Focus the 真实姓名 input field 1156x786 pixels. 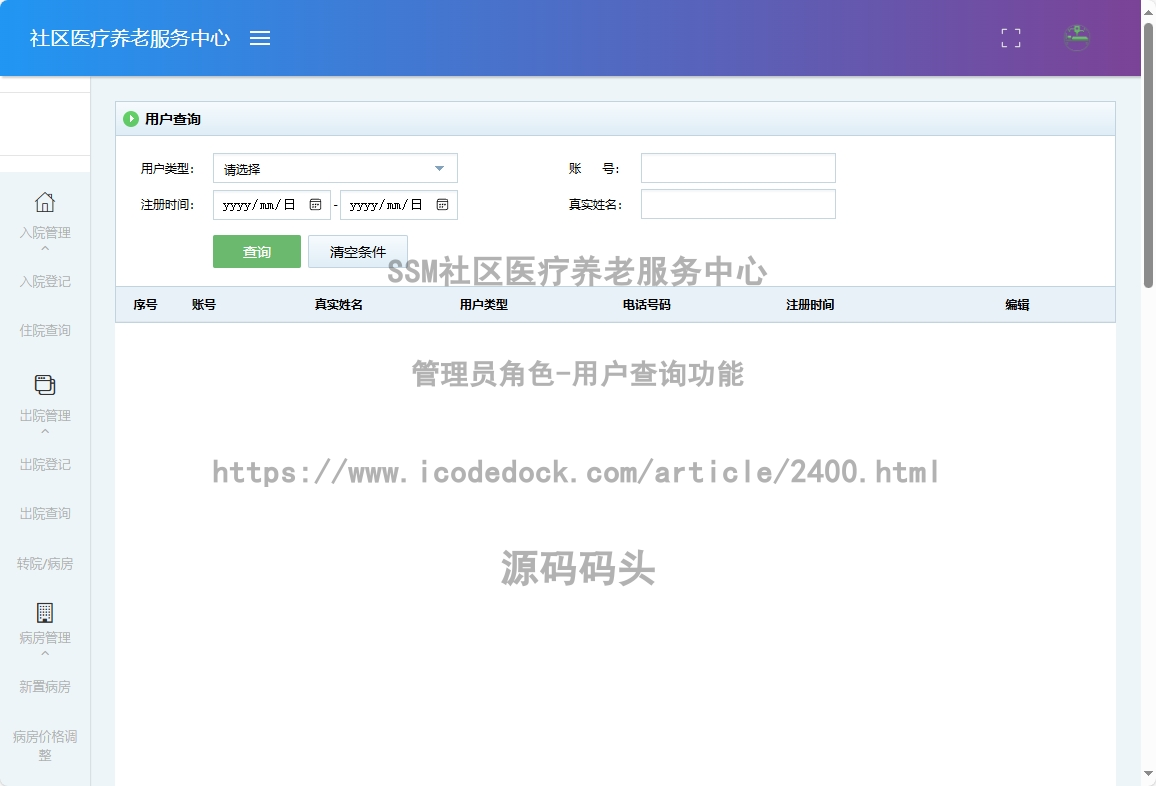tap(738, 204)
